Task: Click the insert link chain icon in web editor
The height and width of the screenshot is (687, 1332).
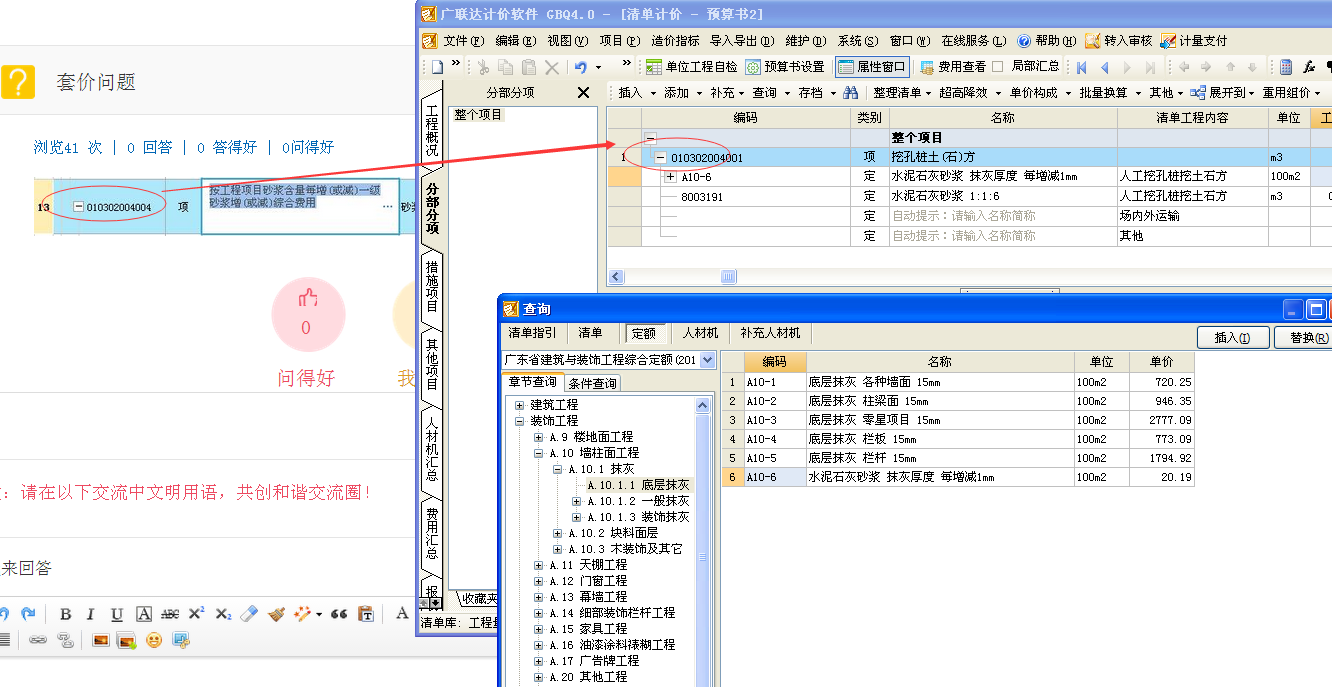Action: click(37, 640)
